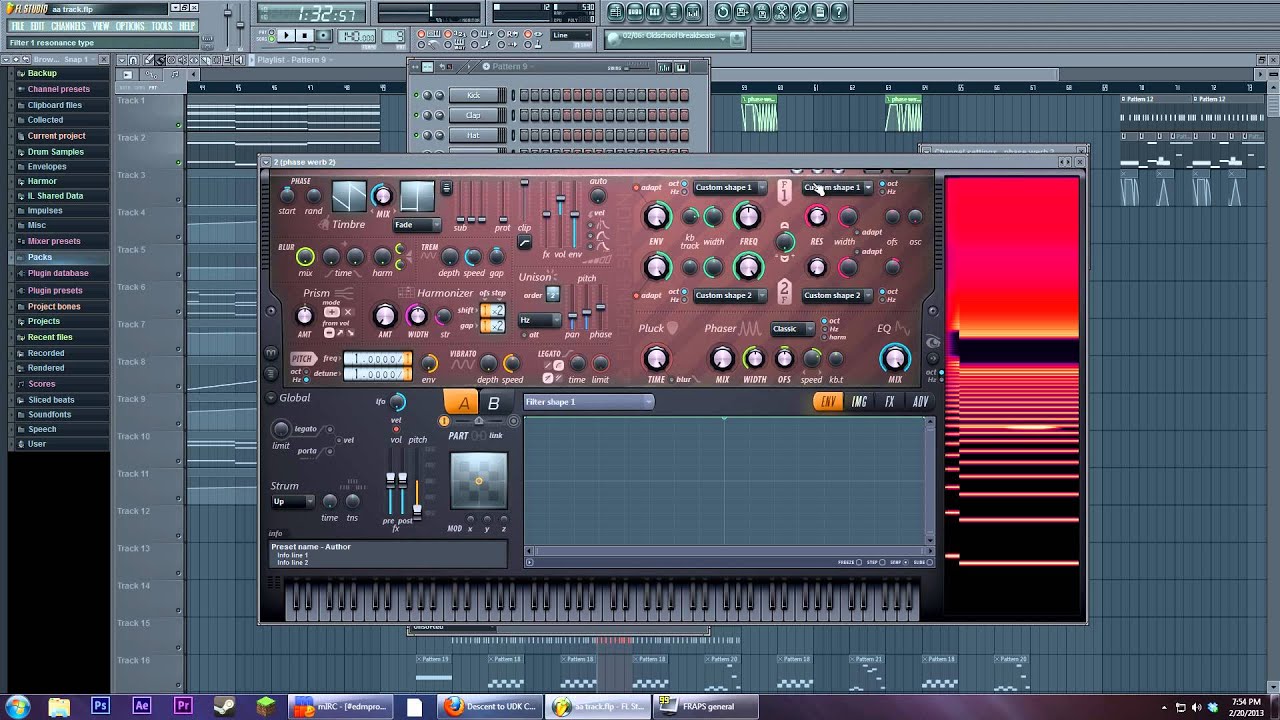
Task: Arm the transport Record button
Action: tap(322, 36)
